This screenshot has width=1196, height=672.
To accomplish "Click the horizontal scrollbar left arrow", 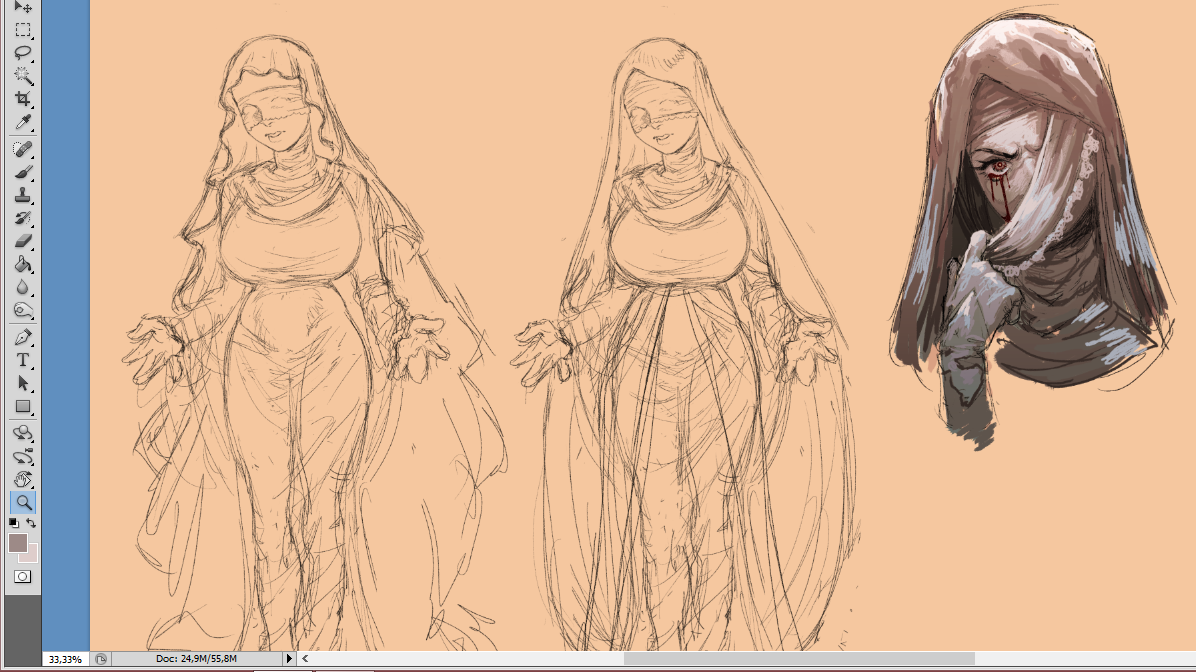I will pyautogui.click(x=305, y=658).
